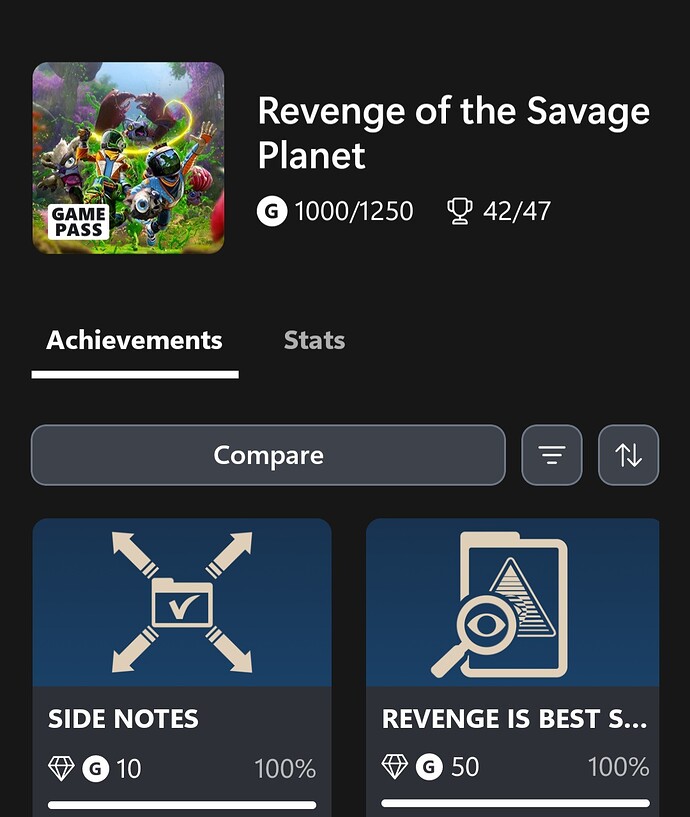This screenshot has width=690, height=817.
Task: Click the Side Notes progress bar
Action: (182, 804)
